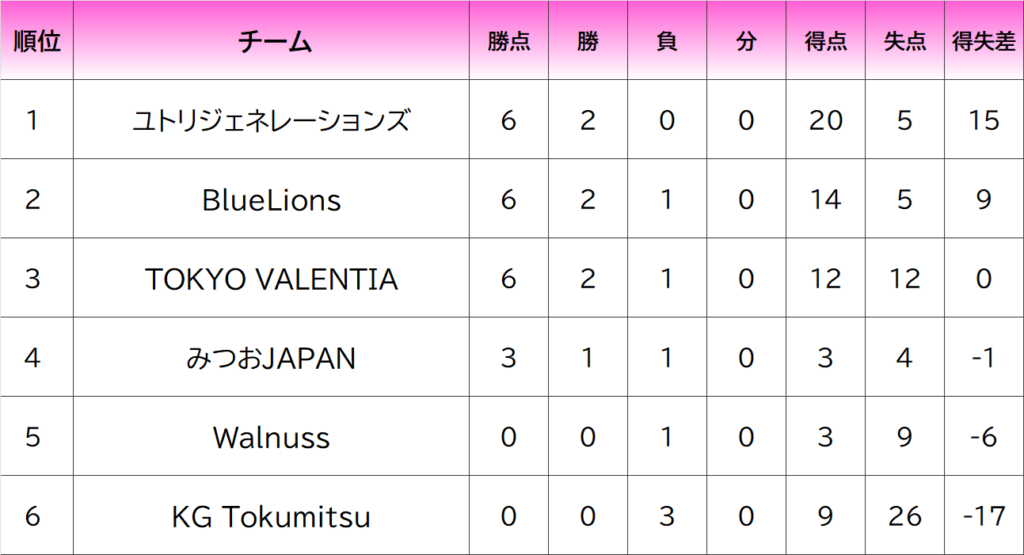Select the 得失差 column header
Screen dimensions: 1024x555
(x=984, y=40)
